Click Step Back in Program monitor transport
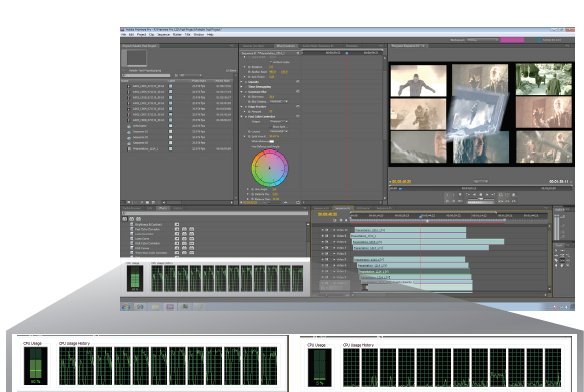584x392 pixels. [x=474, y=195]
